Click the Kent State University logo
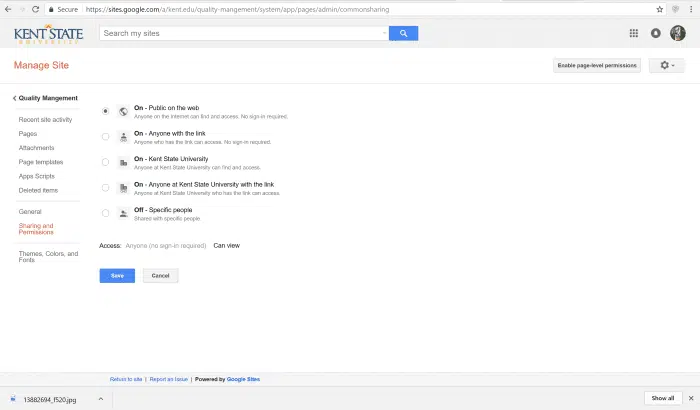700x410 pixels. (48, 34)
